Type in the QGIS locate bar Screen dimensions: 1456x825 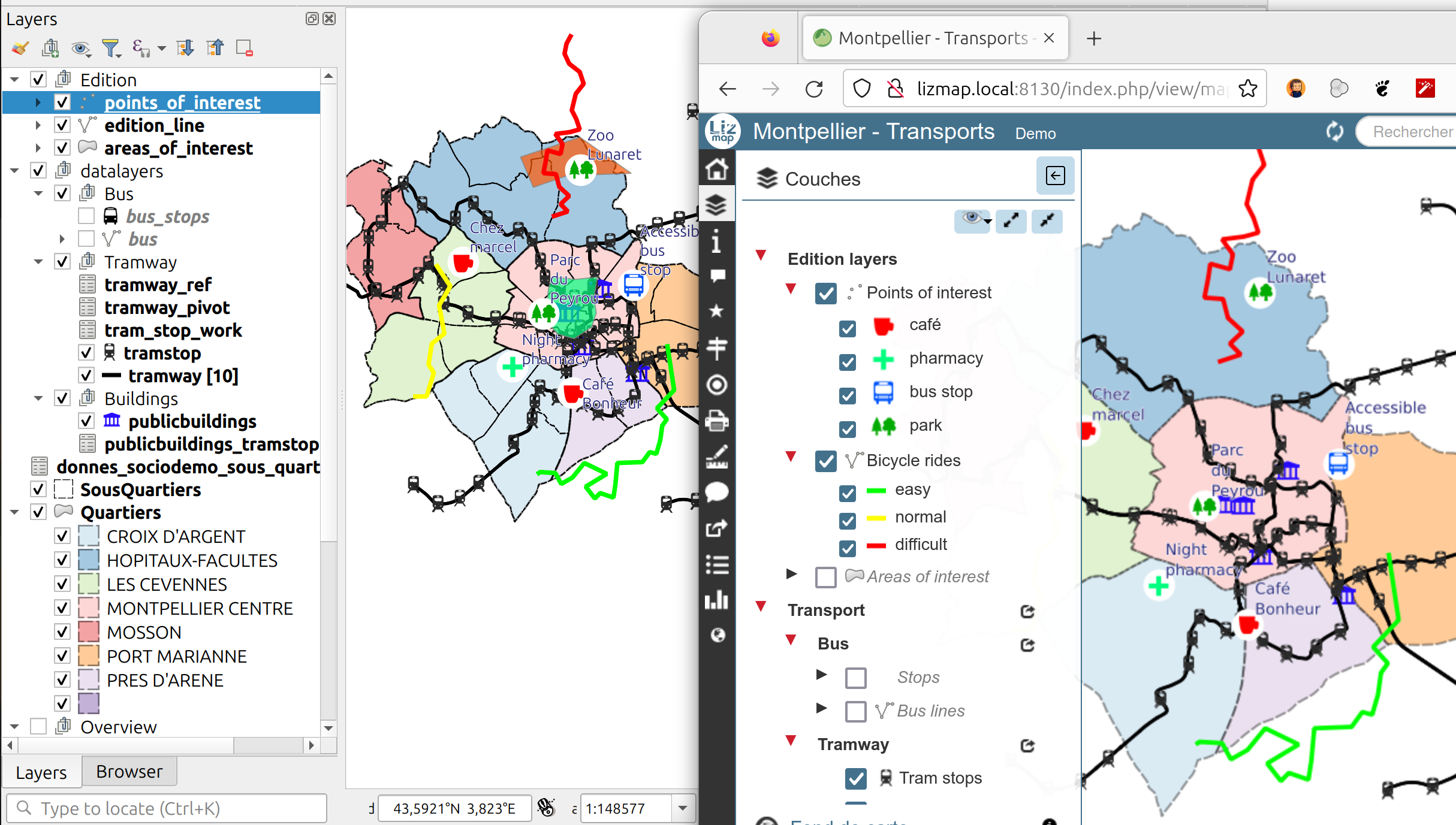167,808
